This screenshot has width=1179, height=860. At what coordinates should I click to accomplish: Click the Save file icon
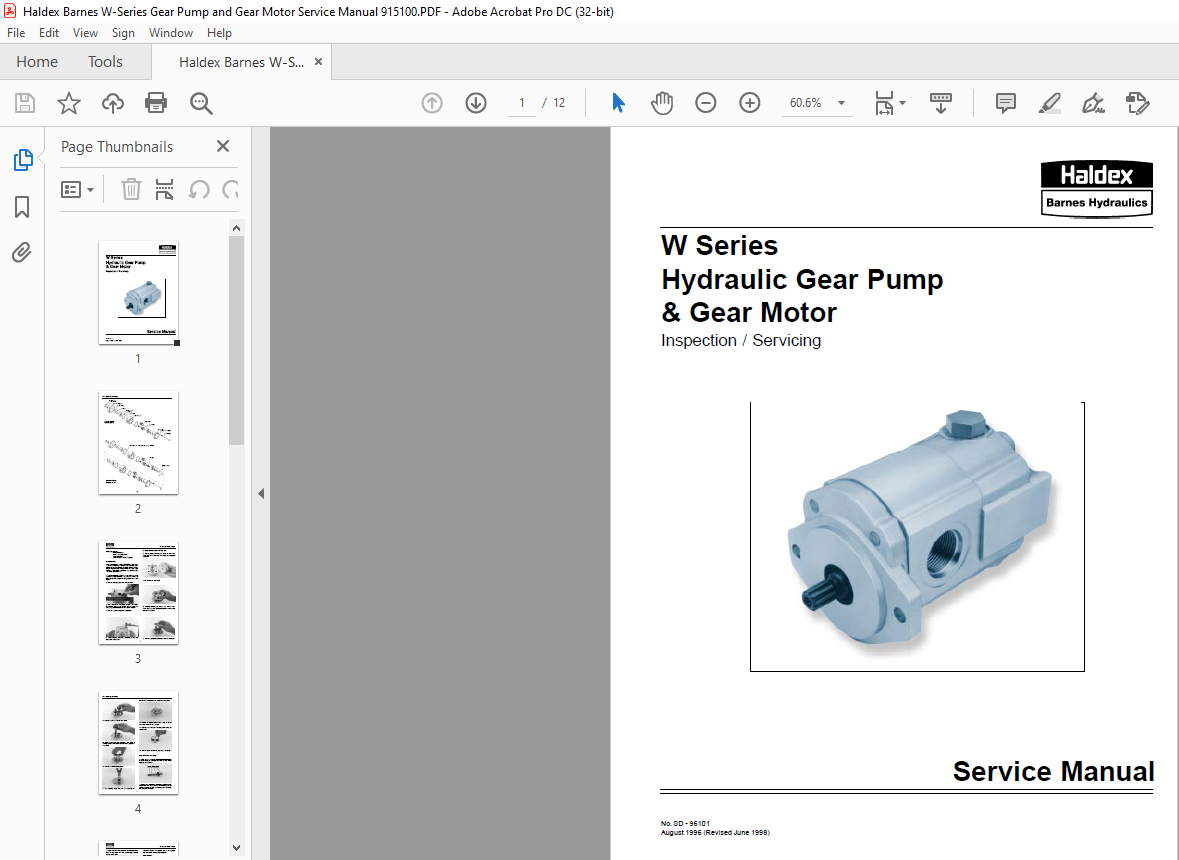tap(25, 103)
